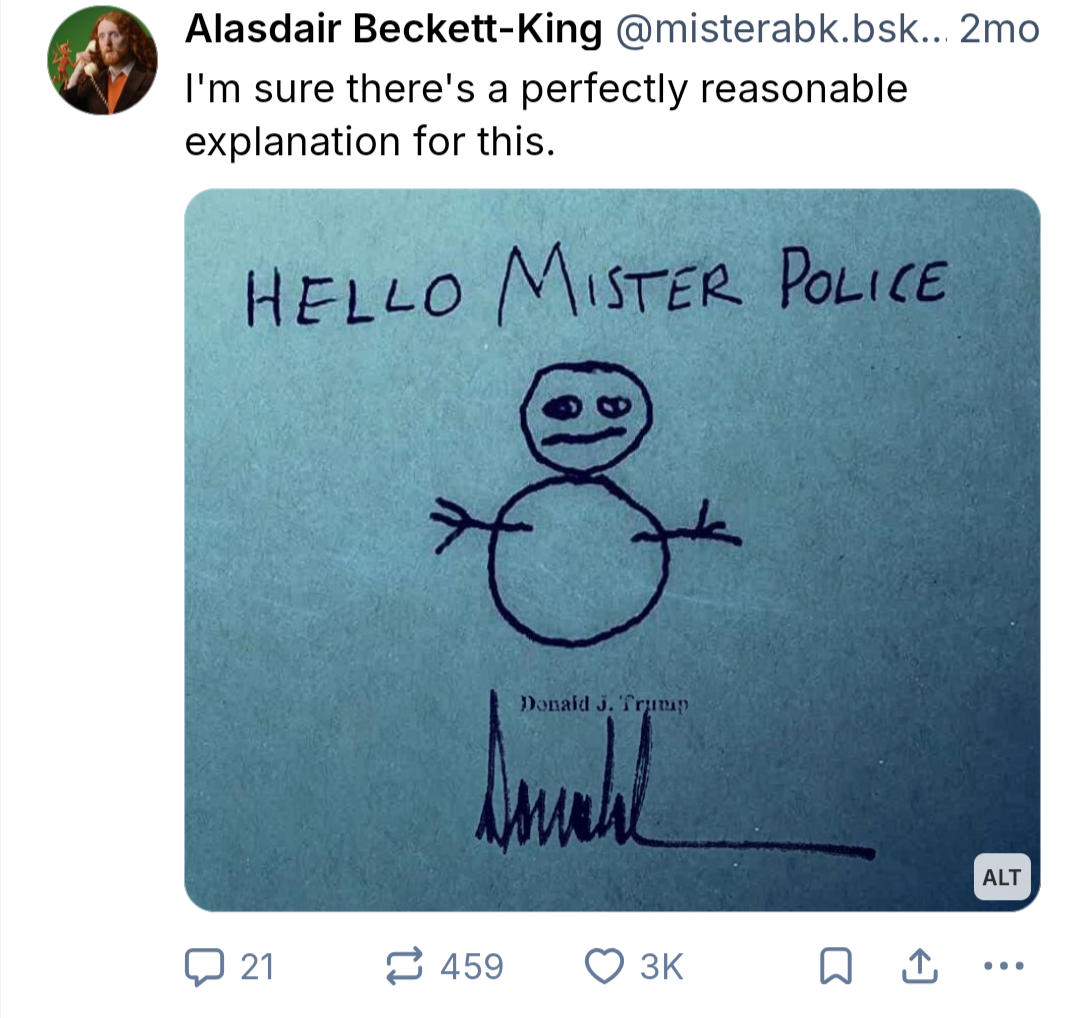The image size is (1080, 1018).
Task: Click the post text about reasonable explanation
Action: 546,115
